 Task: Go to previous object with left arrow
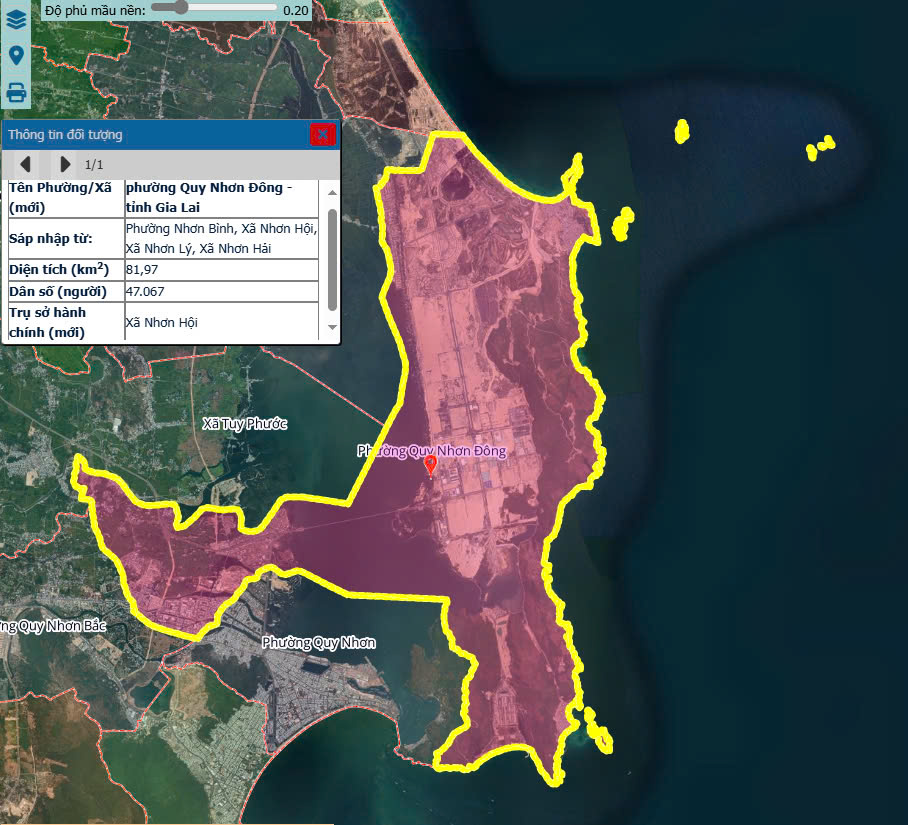[x=26, y=164]
